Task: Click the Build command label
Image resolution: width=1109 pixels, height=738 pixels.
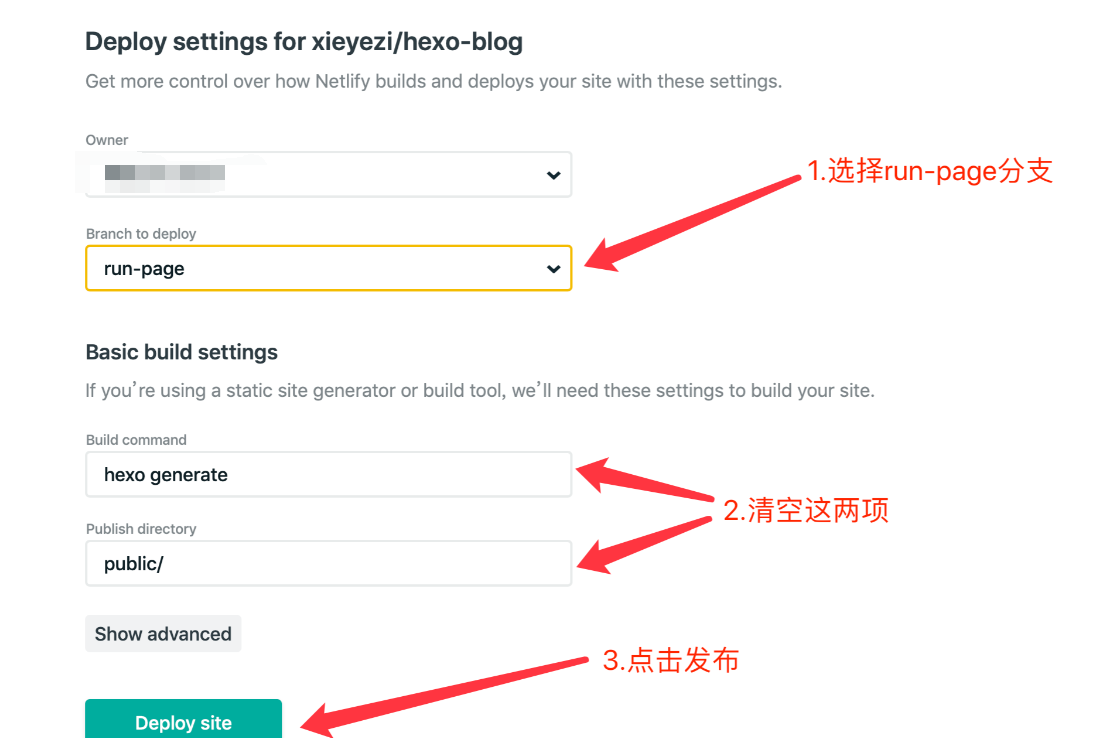Action: click(x=136, y=439)
